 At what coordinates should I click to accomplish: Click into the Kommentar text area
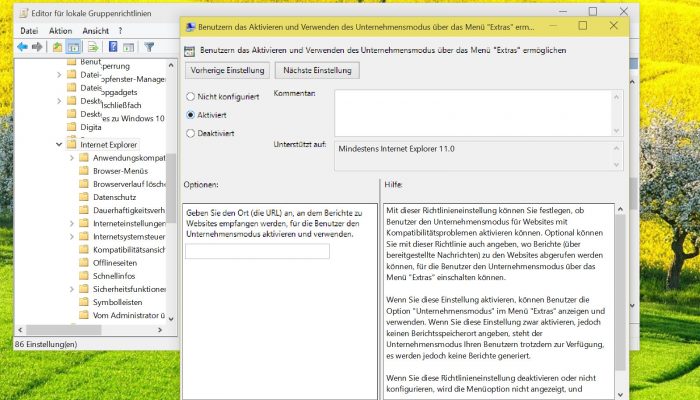tap(473, 113)
